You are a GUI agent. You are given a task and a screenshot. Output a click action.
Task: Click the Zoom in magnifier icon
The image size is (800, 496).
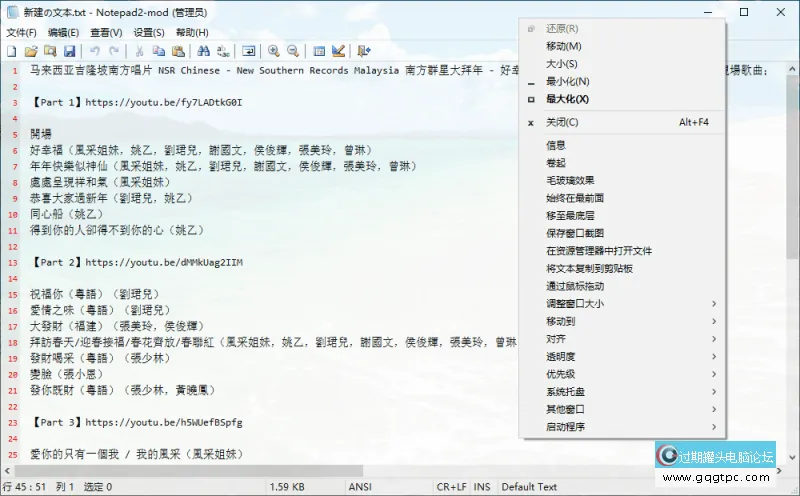(273, 51)
